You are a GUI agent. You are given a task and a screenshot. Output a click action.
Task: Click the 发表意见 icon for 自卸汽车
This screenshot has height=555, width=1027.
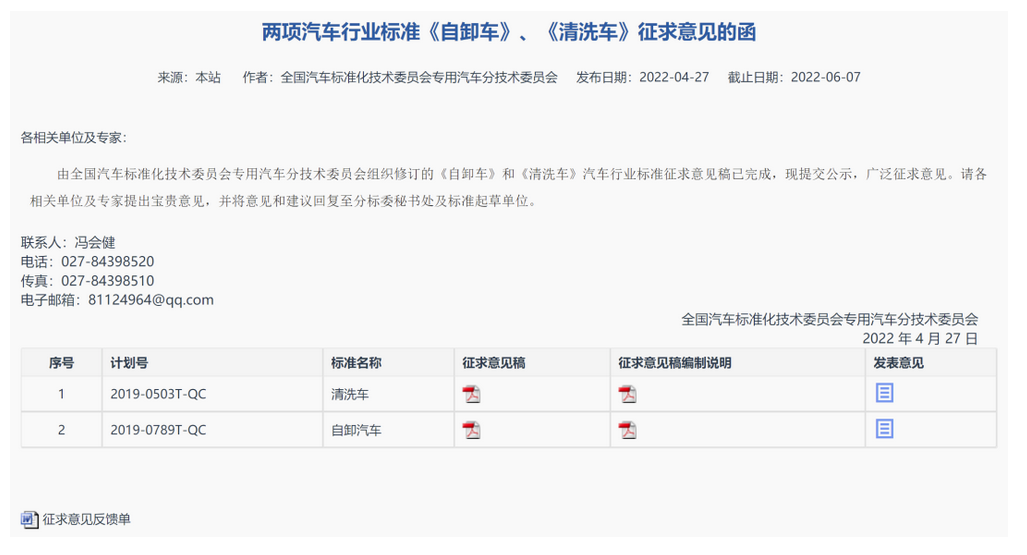[884, 429]
